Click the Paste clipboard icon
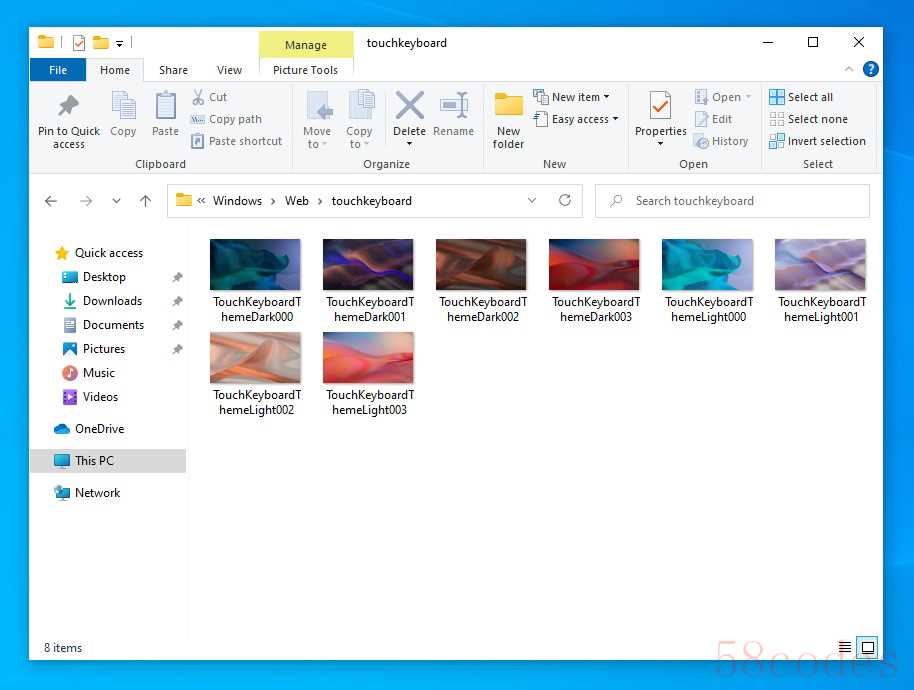The image size is (914, 690). pos(165,108)
